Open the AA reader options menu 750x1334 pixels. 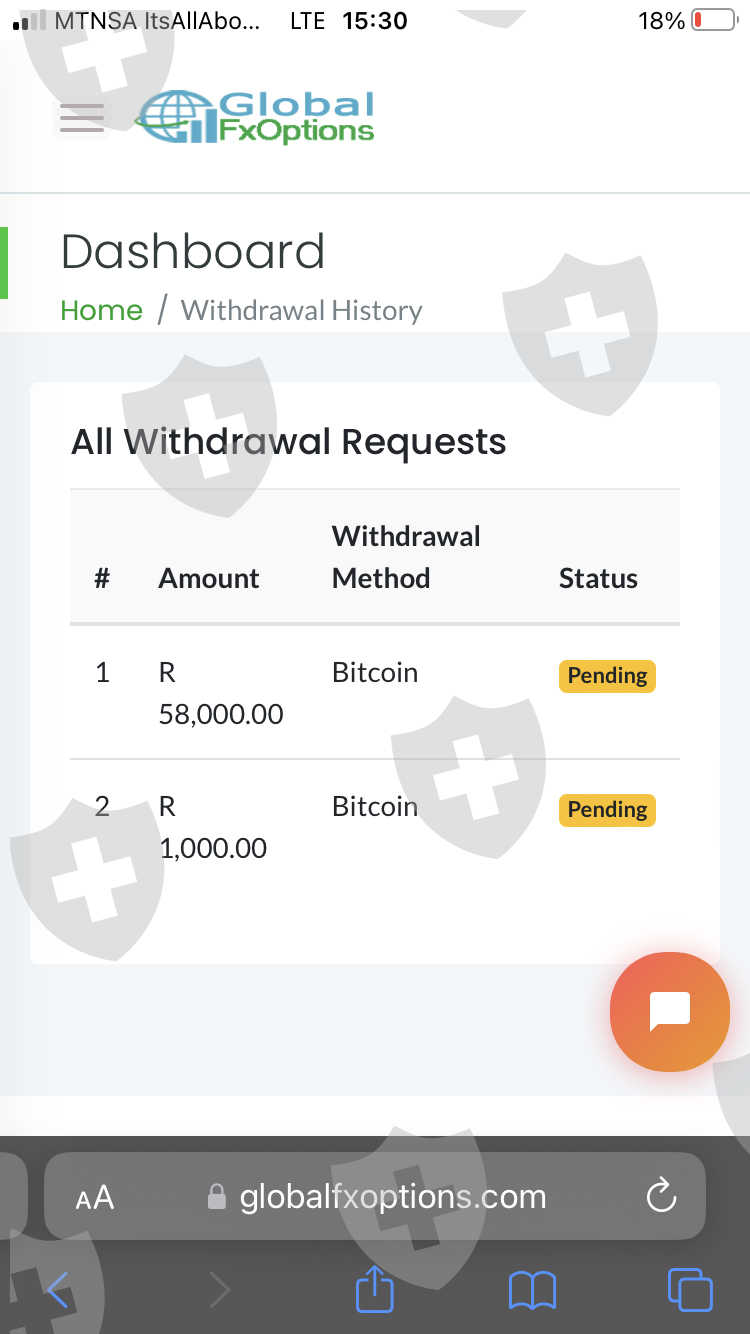coord(95,1197)
